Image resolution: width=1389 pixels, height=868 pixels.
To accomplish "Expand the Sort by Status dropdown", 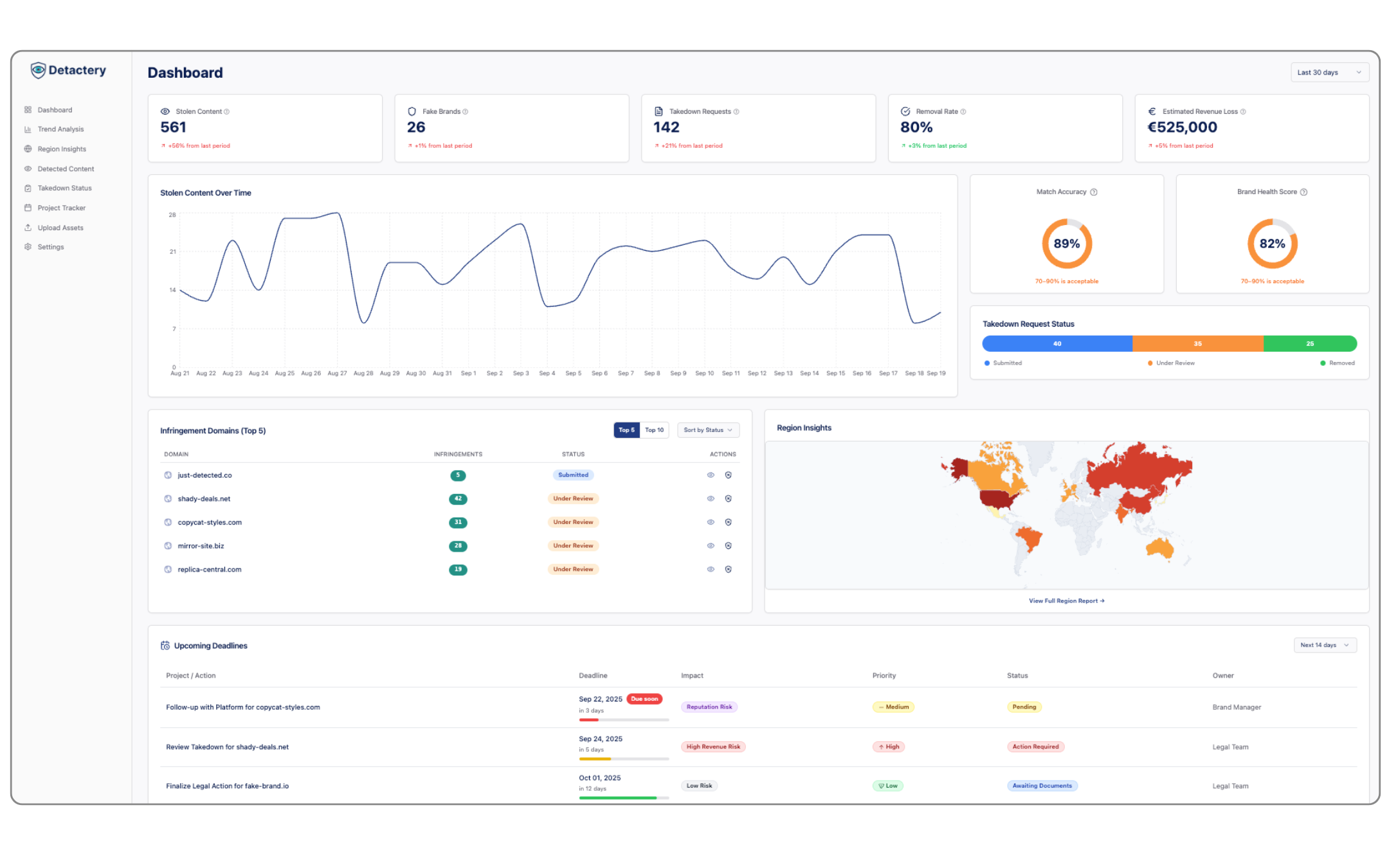I will pos(708,430).
